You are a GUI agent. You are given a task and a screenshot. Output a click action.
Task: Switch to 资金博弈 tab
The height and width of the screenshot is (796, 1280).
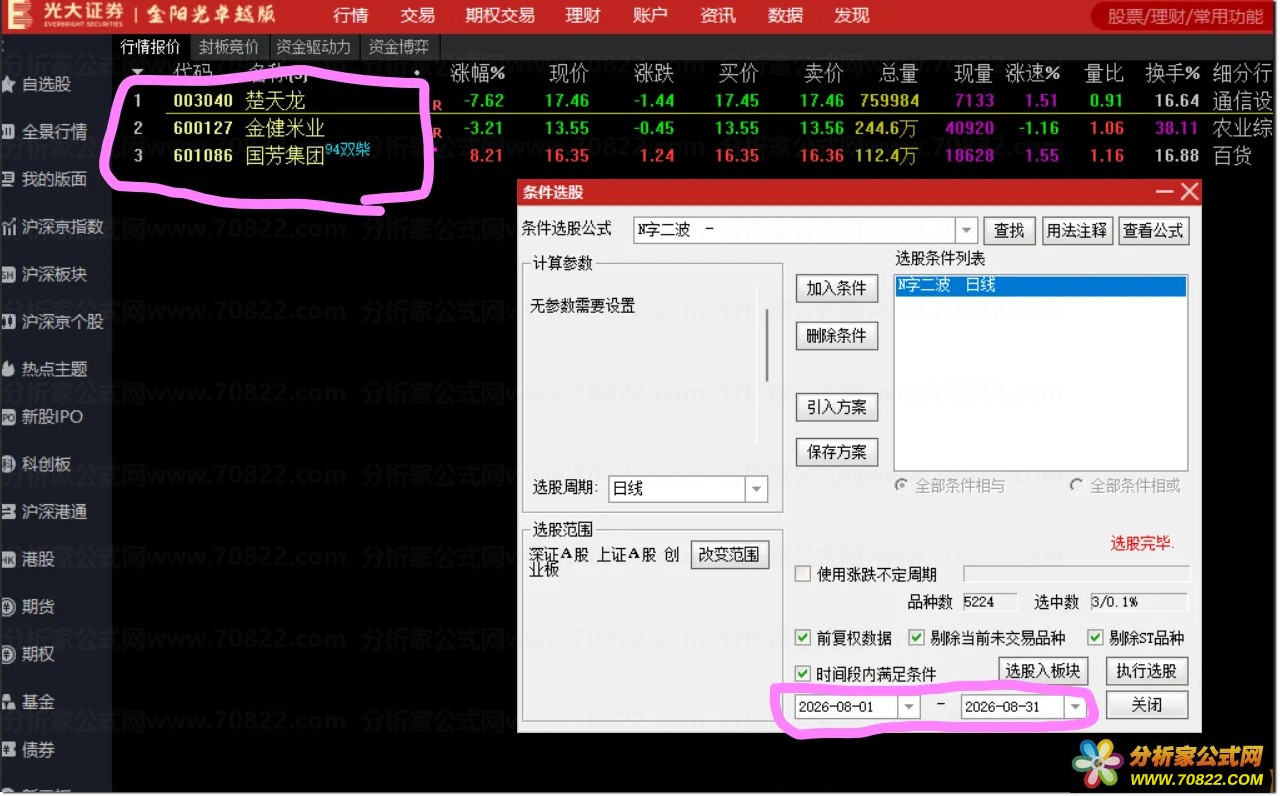tap(399, 47)
